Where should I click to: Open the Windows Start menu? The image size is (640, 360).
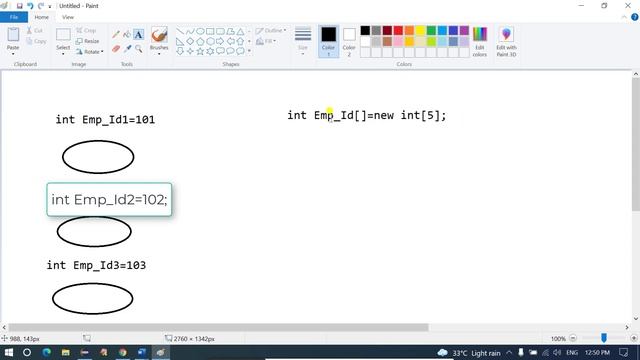point(9,352)
